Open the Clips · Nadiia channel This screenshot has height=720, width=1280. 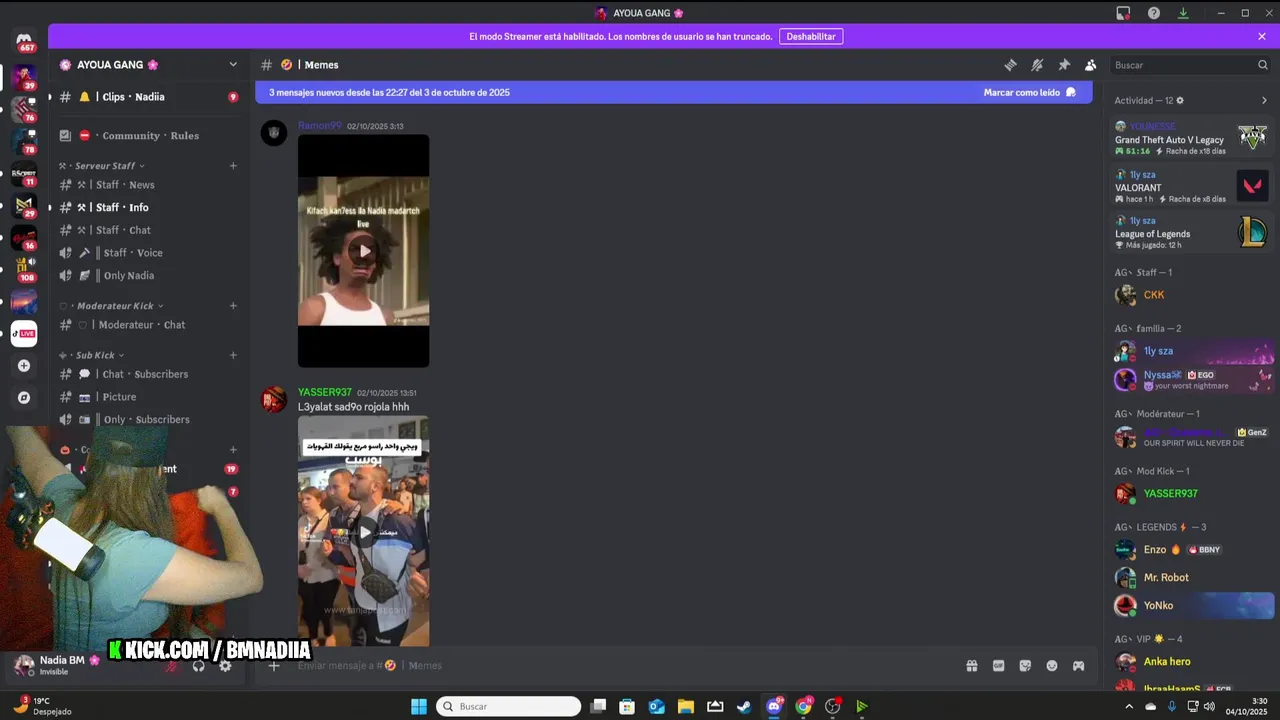click(149, 97)
